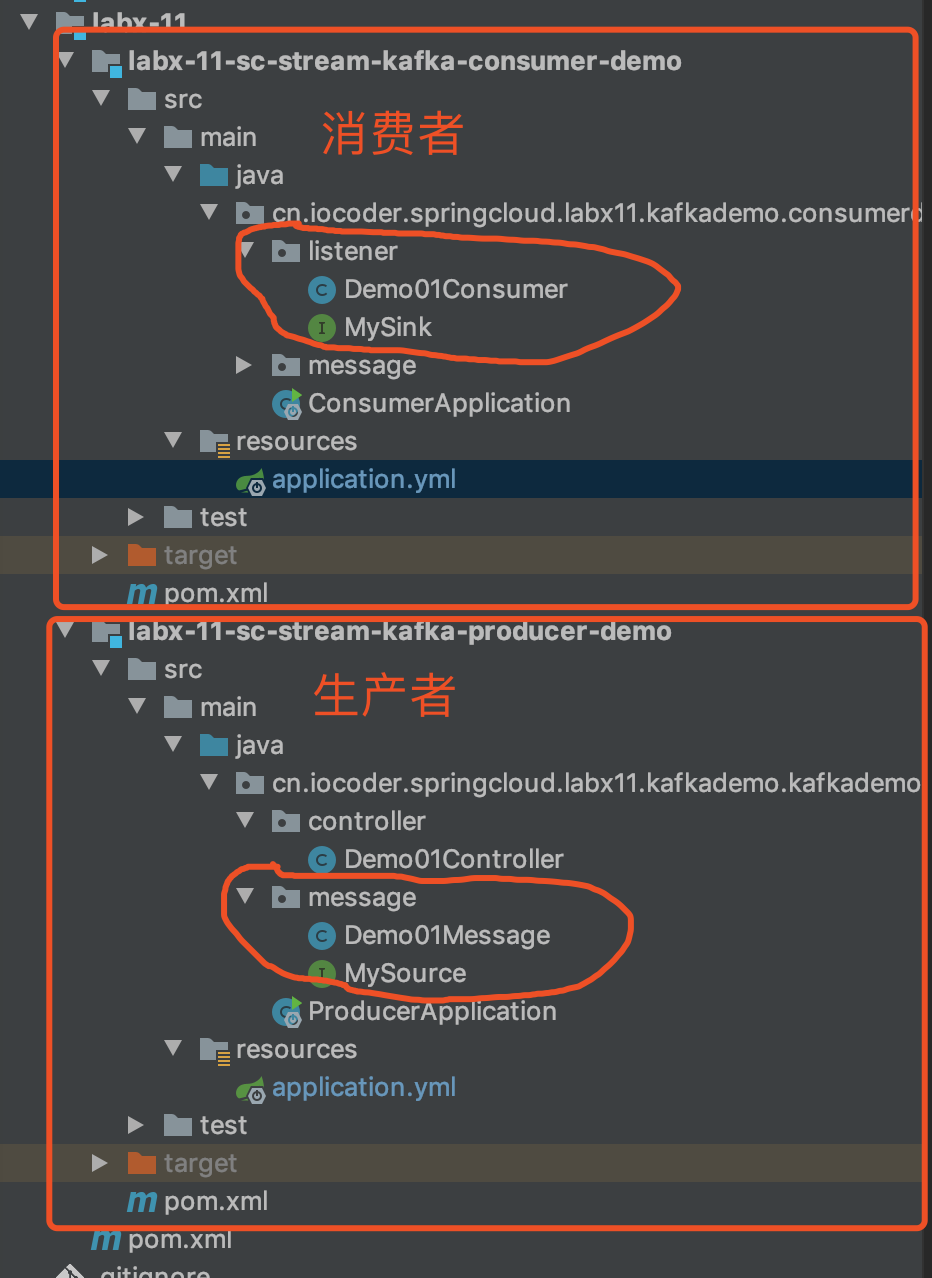Collapse the consumer listener package
The height and width of the screenshot is (1278, 932).
coord(246,251)
